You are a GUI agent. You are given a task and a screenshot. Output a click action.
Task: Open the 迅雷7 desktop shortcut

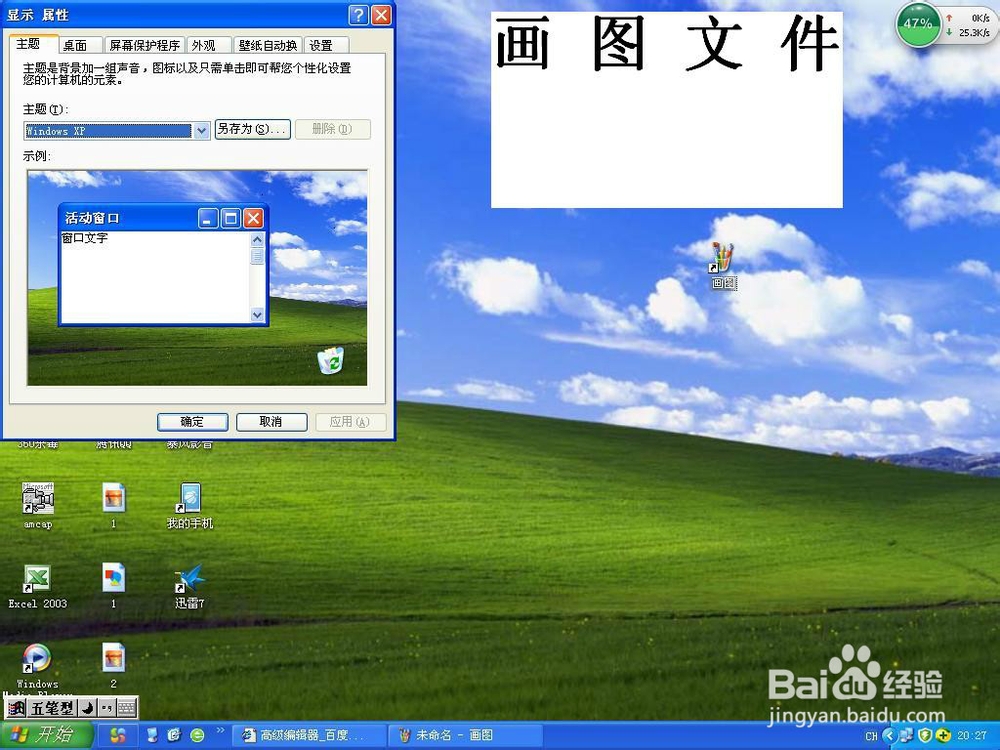click(x=189, y=586)
